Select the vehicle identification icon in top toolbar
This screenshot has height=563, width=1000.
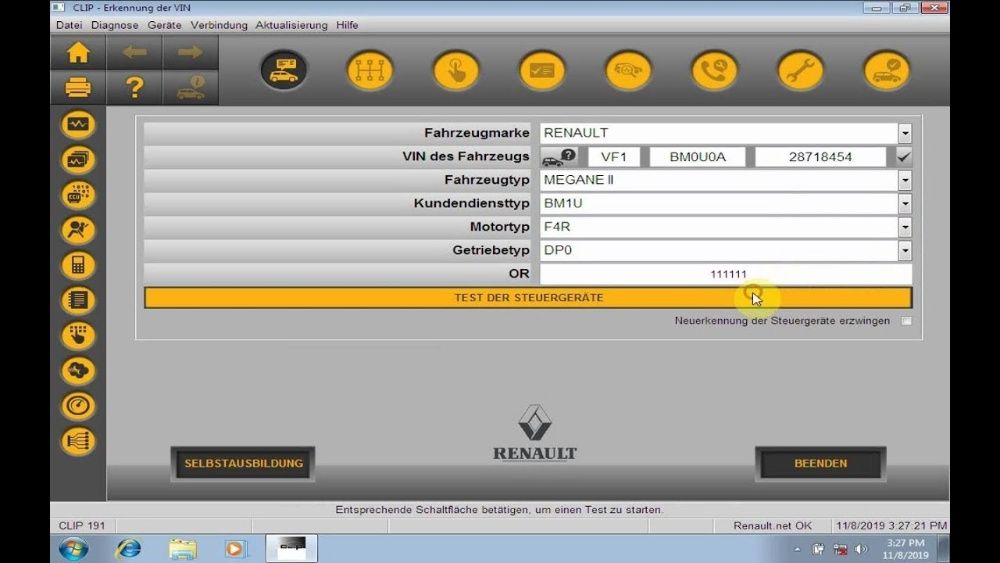tap(284, 70)
